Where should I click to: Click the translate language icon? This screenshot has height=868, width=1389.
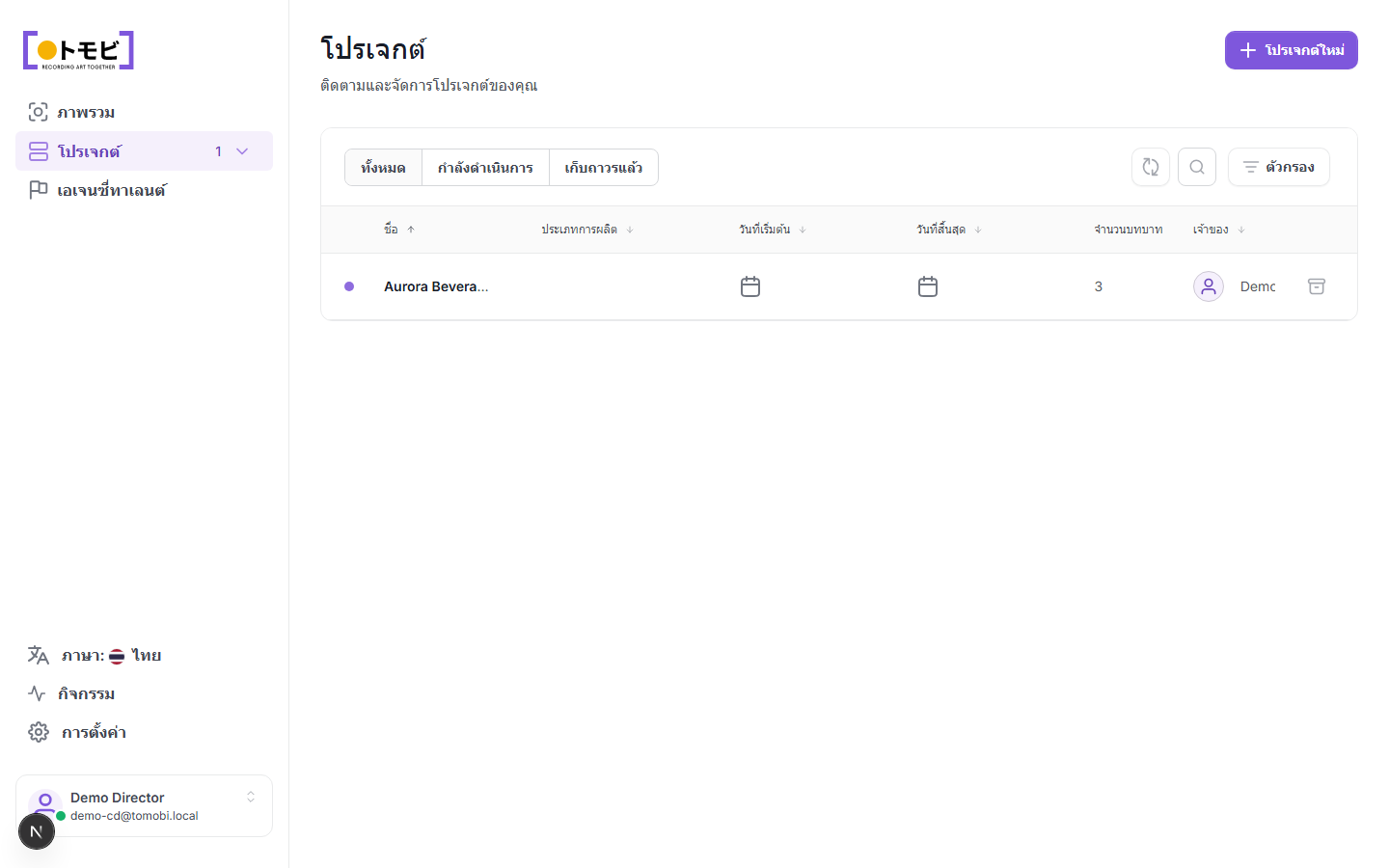click(x=38, y=656)
